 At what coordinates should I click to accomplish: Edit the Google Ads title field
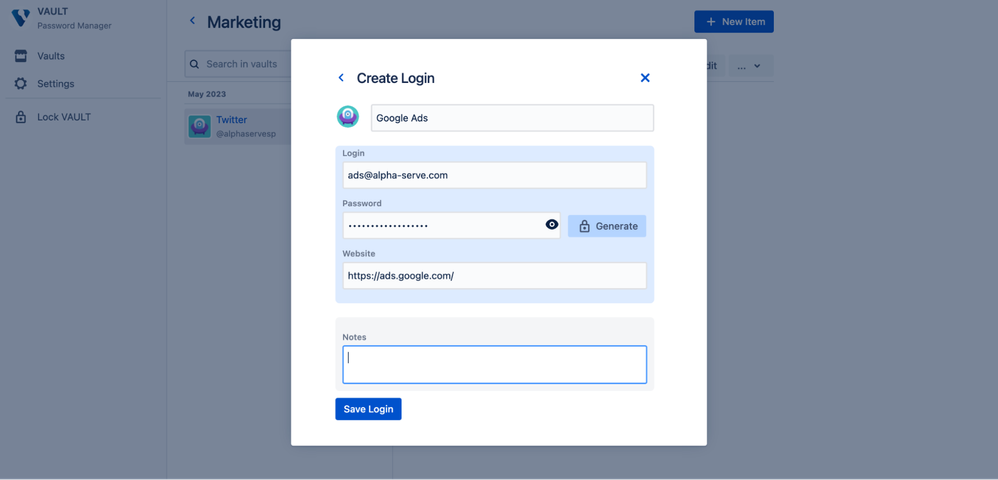click(x=512, y=118)
